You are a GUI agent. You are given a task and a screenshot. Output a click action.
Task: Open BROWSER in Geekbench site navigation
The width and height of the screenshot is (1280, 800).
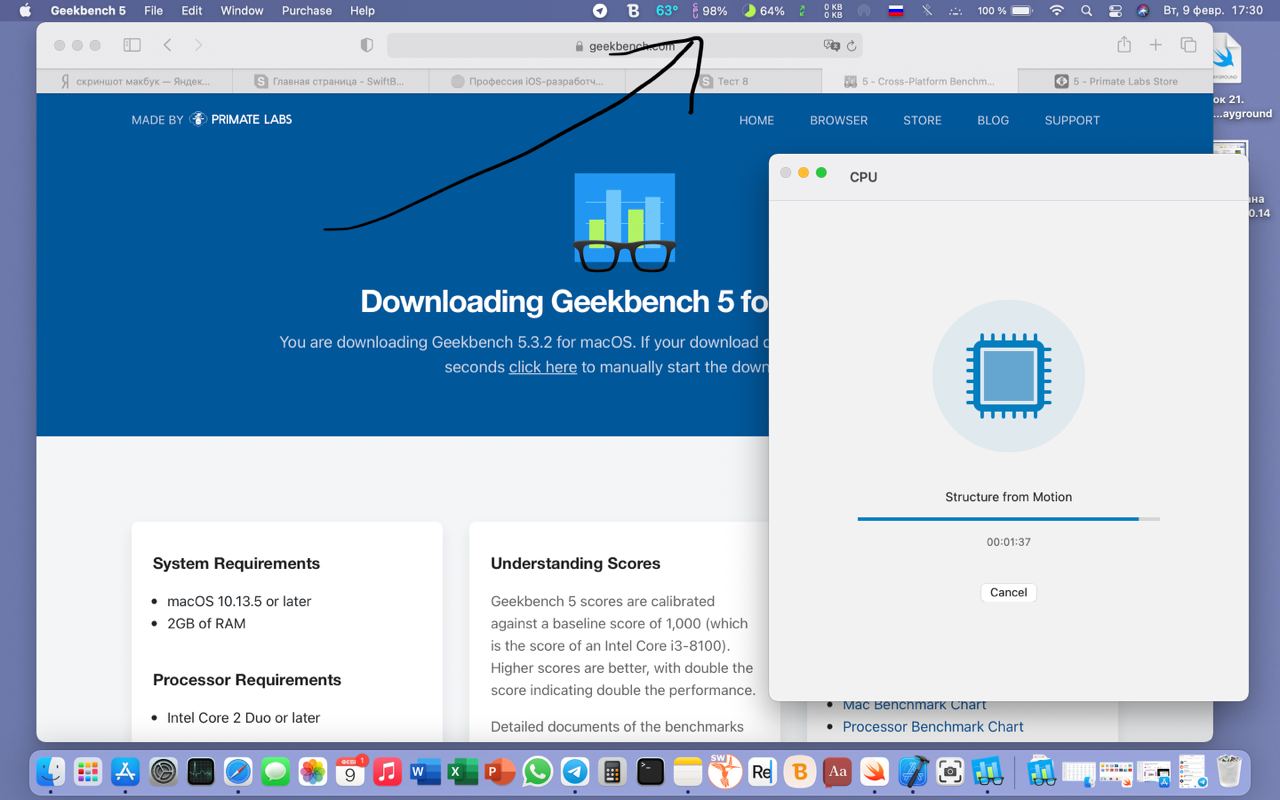click(838, 120)
